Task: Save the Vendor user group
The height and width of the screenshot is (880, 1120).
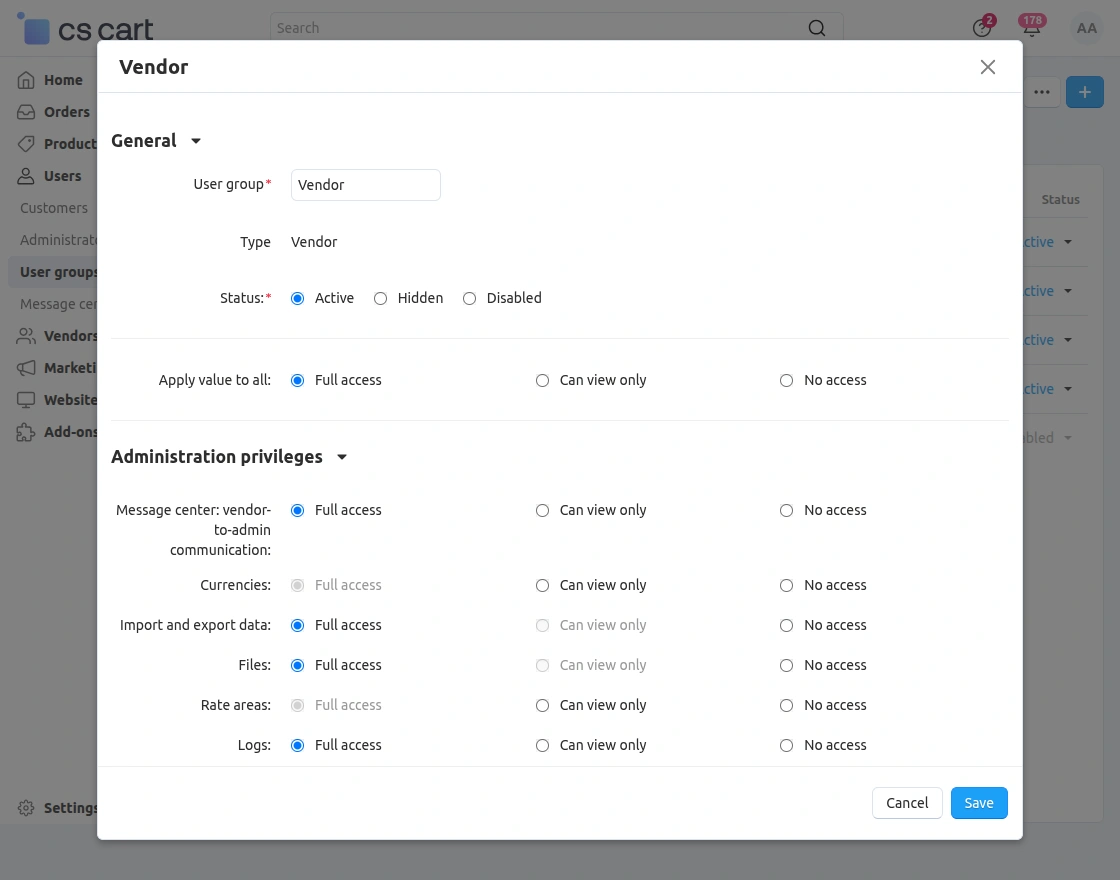Action: tap(978, 803)
